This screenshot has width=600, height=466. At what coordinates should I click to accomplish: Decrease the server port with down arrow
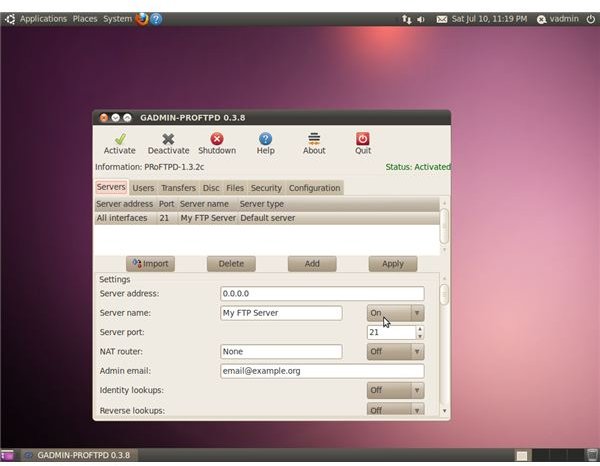[x=420, y=336]
